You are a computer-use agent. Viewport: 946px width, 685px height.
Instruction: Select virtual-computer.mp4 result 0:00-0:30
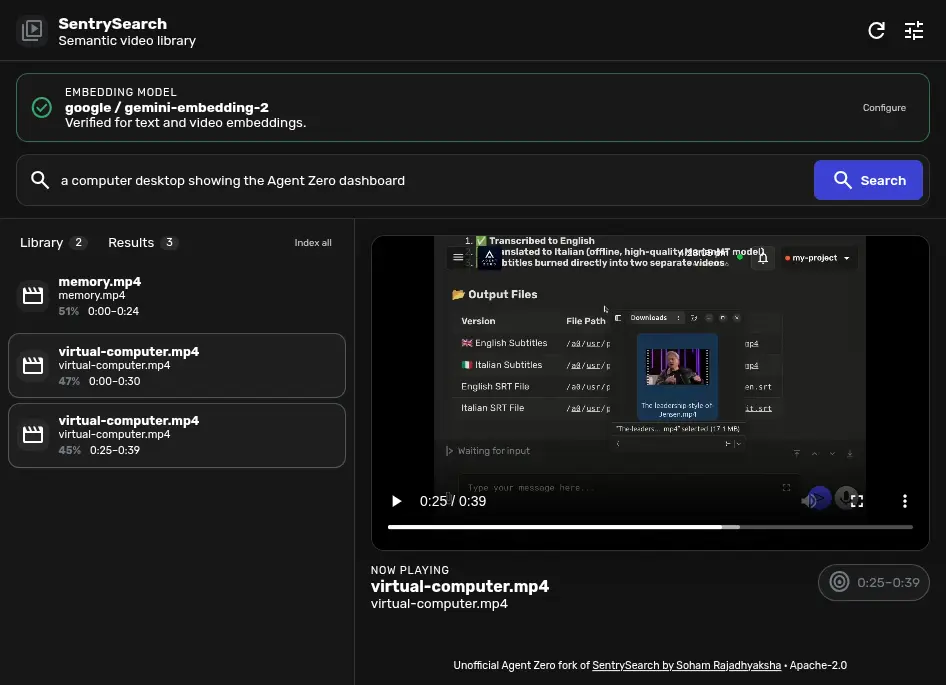[177, 366]
